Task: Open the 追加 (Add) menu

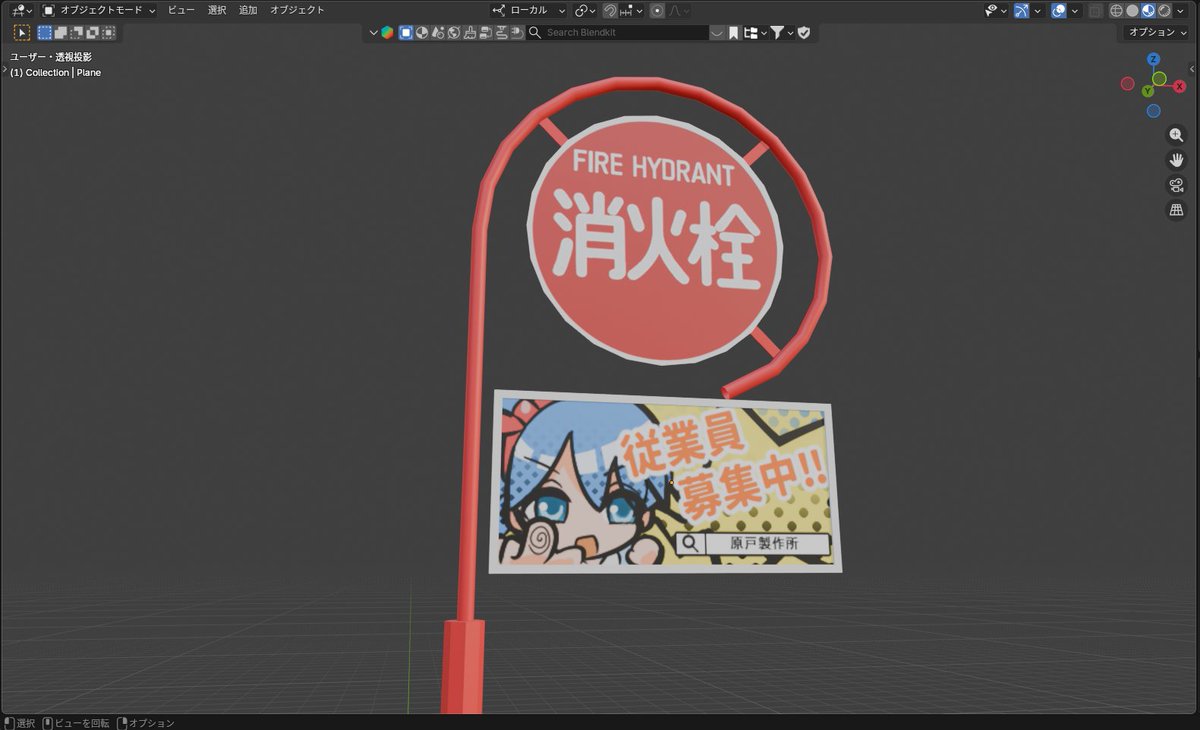Action: pyautogui.click(x=248, y=10)
